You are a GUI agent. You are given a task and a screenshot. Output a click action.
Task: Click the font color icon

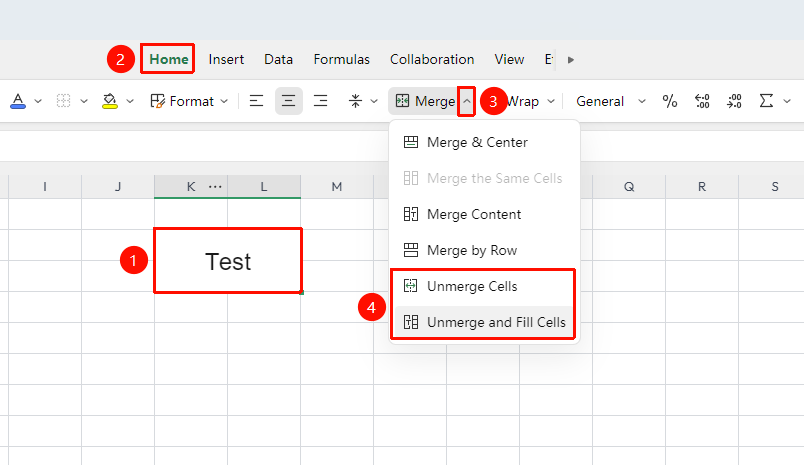18,101
